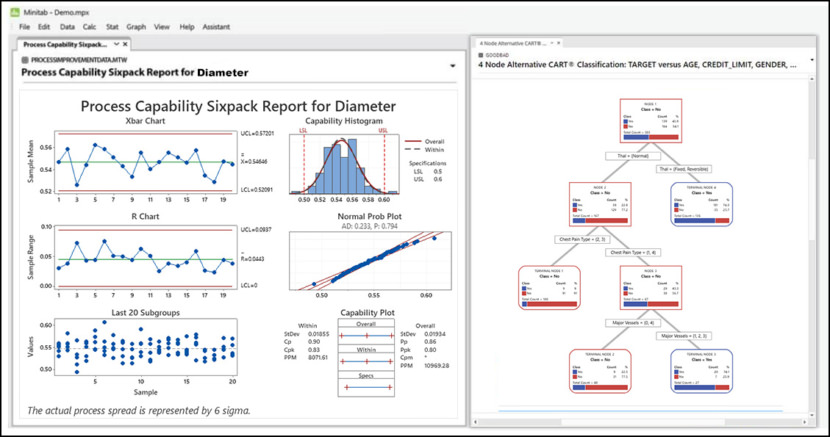
Task: Click the Node 3 box in CART tree
Action: [651, 287]
